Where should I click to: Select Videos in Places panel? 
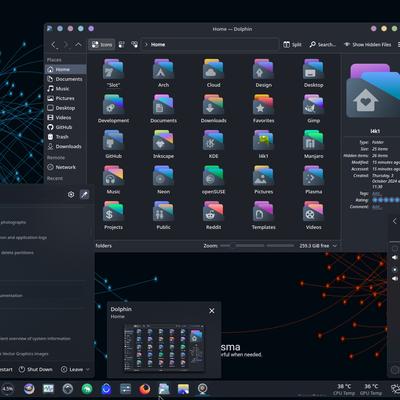(66, 117)
